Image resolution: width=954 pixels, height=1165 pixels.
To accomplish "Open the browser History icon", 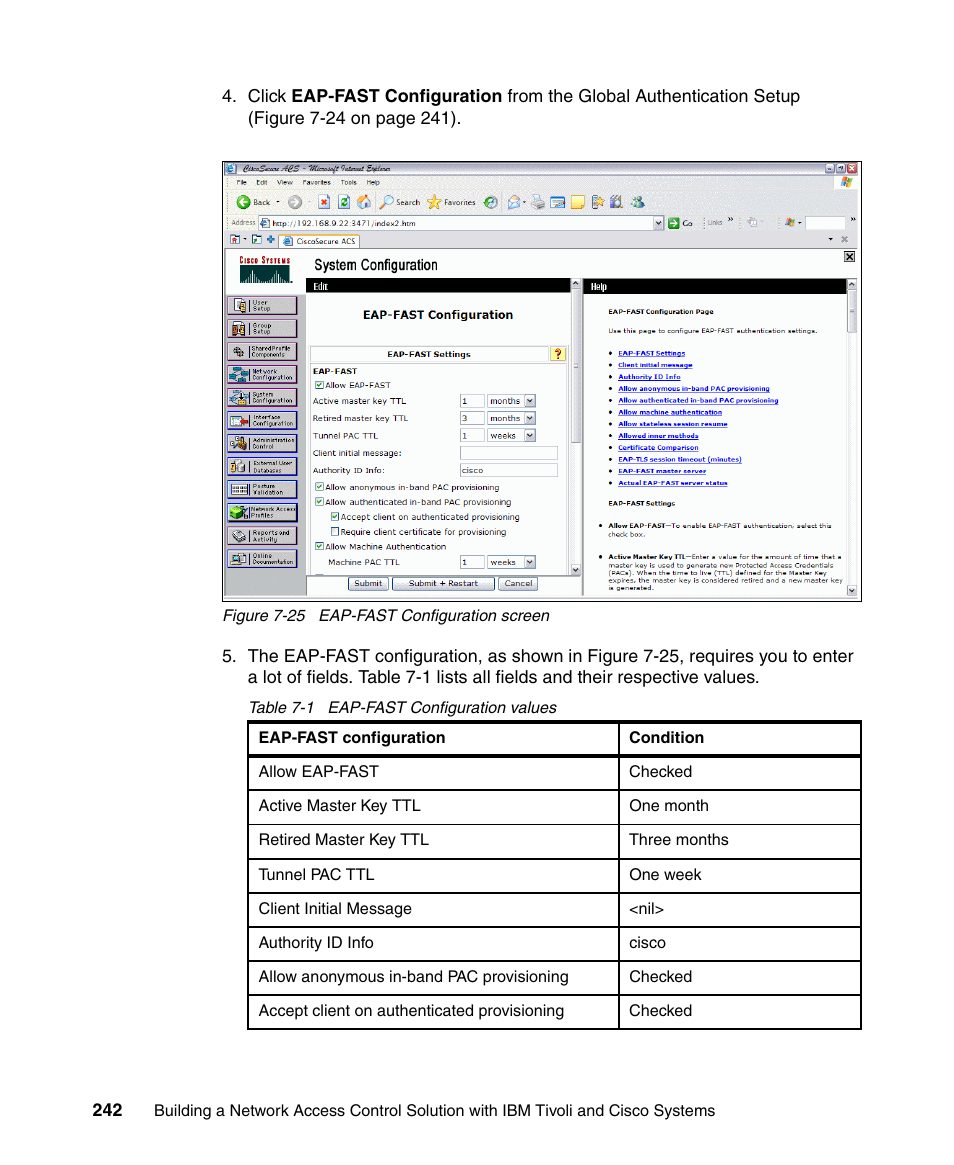I will (490, 202).
